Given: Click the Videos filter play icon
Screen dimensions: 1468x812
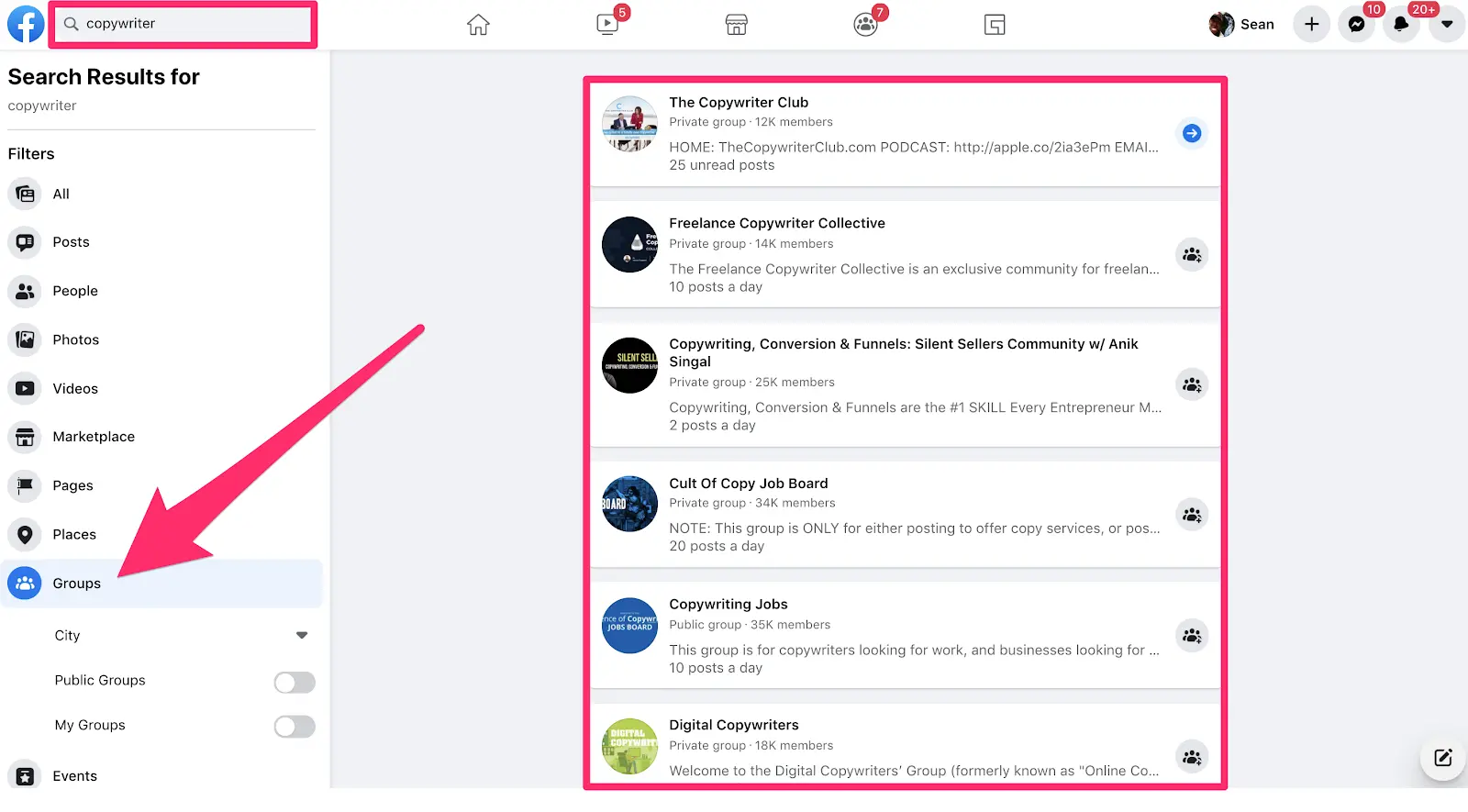Looking at the screenshot, I should pos(25,389).
